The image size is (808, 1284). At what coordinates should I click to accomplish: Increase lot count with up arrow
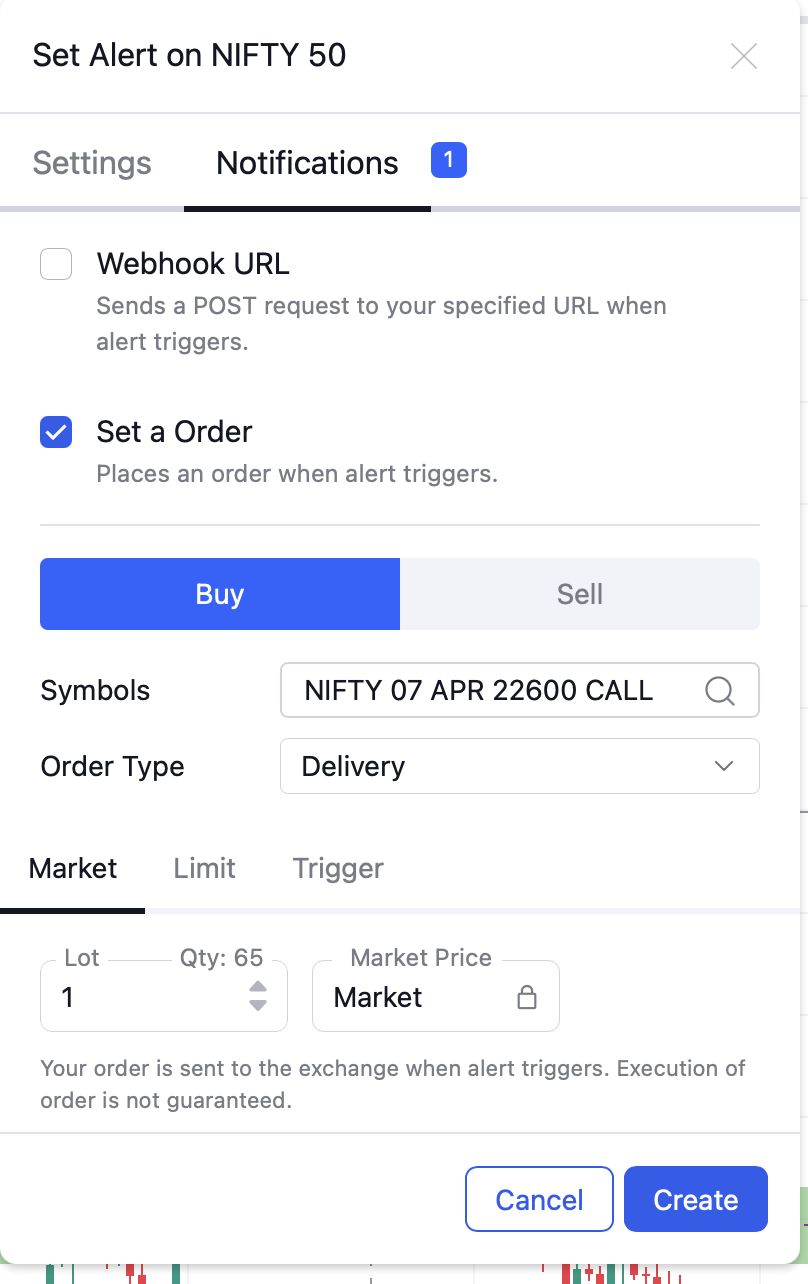click(x=258, y=988)
